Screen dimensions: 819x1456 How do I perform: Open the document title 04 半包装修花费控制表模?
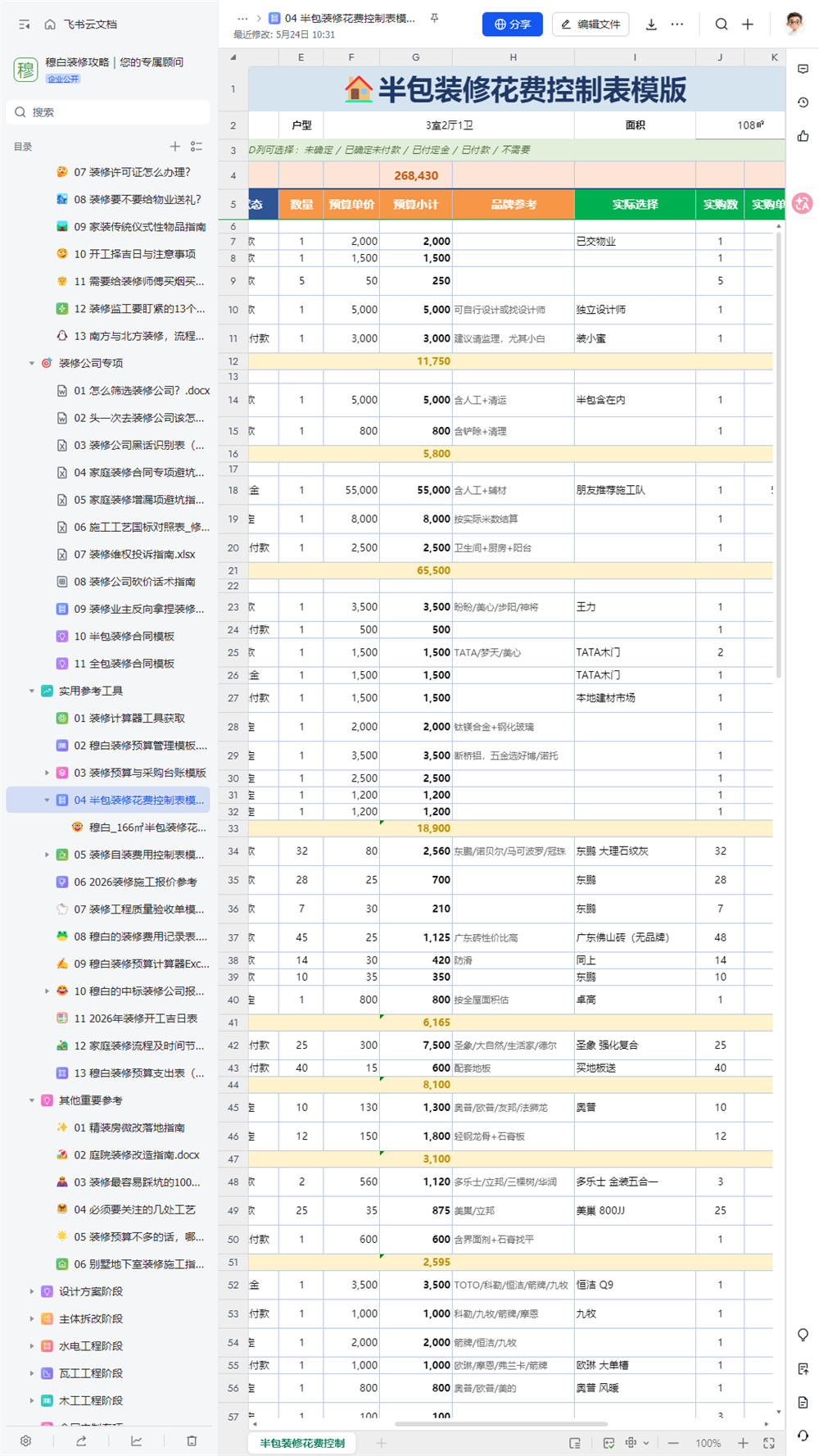tap(350, 18)
